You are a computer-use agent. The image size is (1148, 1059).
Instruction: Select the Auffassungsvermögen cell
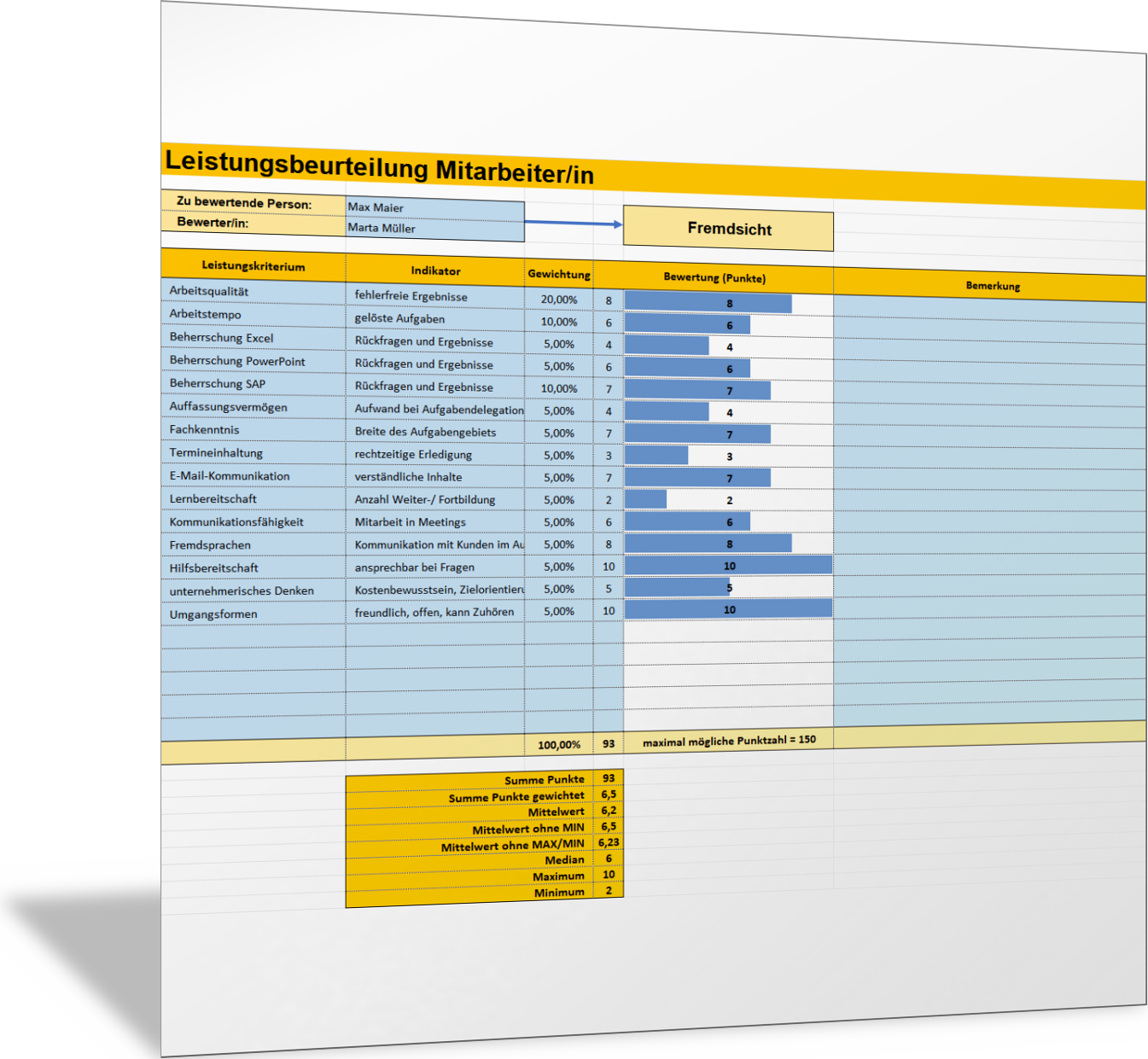pos(253,407)
